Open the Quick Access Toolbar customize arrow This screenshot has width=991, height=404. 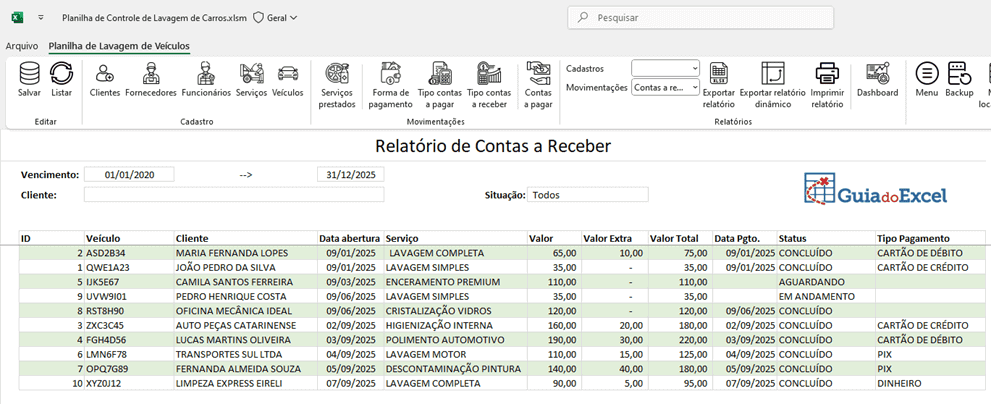(40, 18)
